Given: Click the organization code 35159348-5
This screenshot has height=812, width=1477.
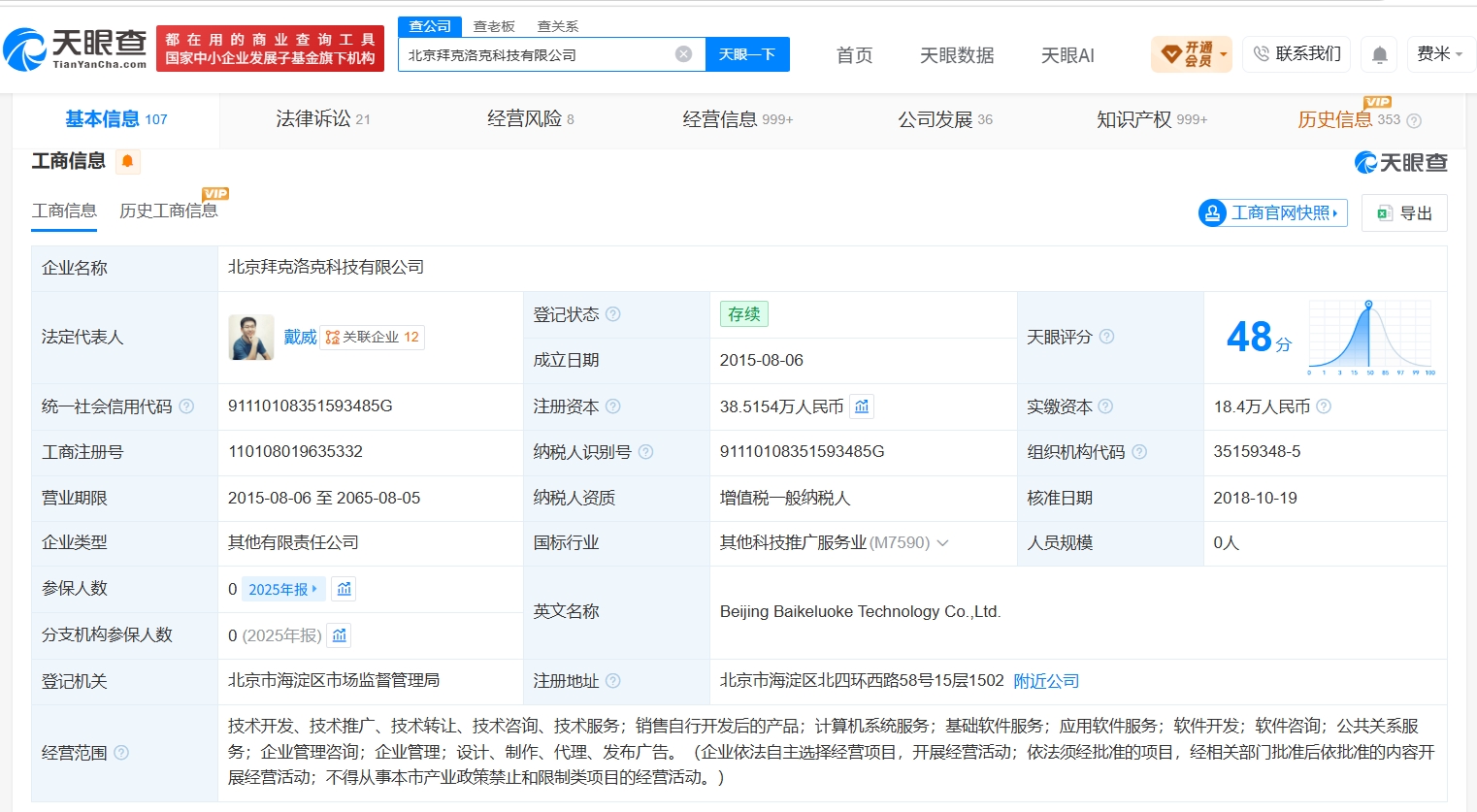Looking at the screenshot, I should click(1257, 451).
